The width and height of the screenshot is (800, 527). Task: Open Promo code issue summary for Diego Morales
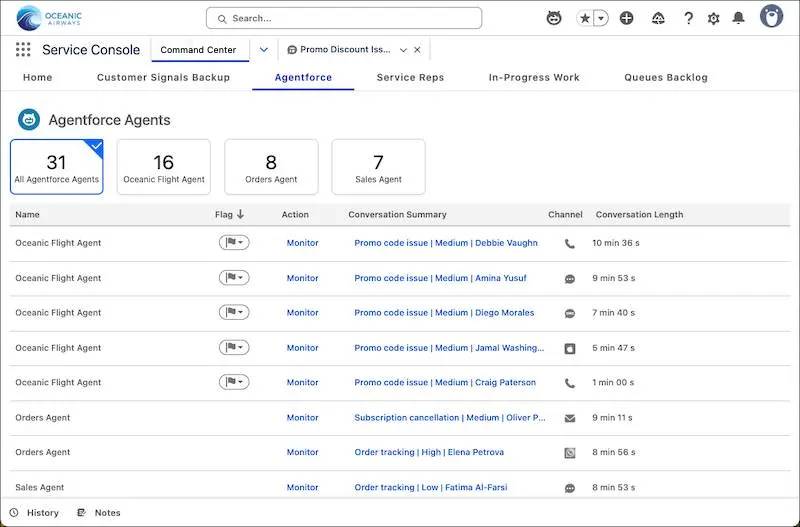(444, 313)
